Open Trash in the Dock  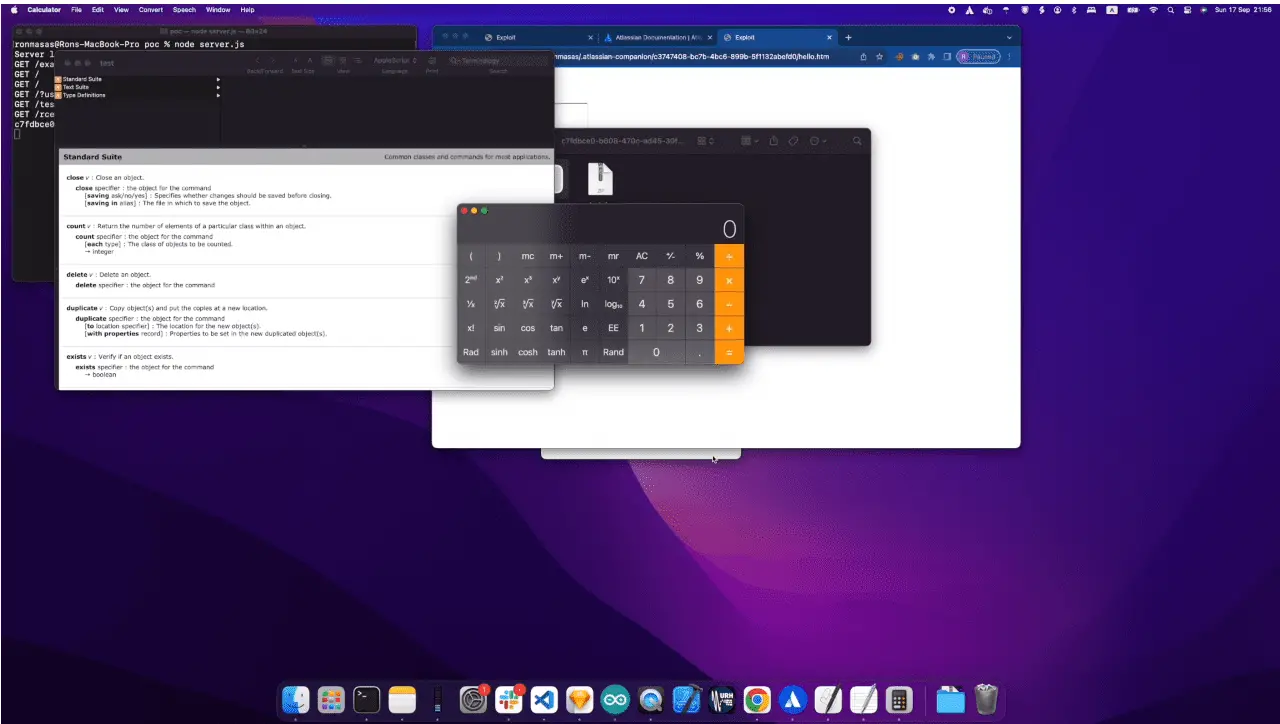[986, 700]
